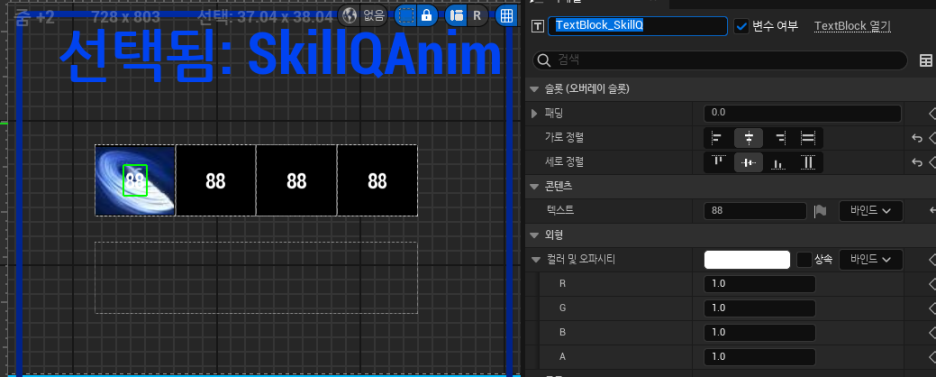Viewport: 936px width, 377px height.
Task: Set horizontal alignment to fill
Action: click(x=808, y=138)
